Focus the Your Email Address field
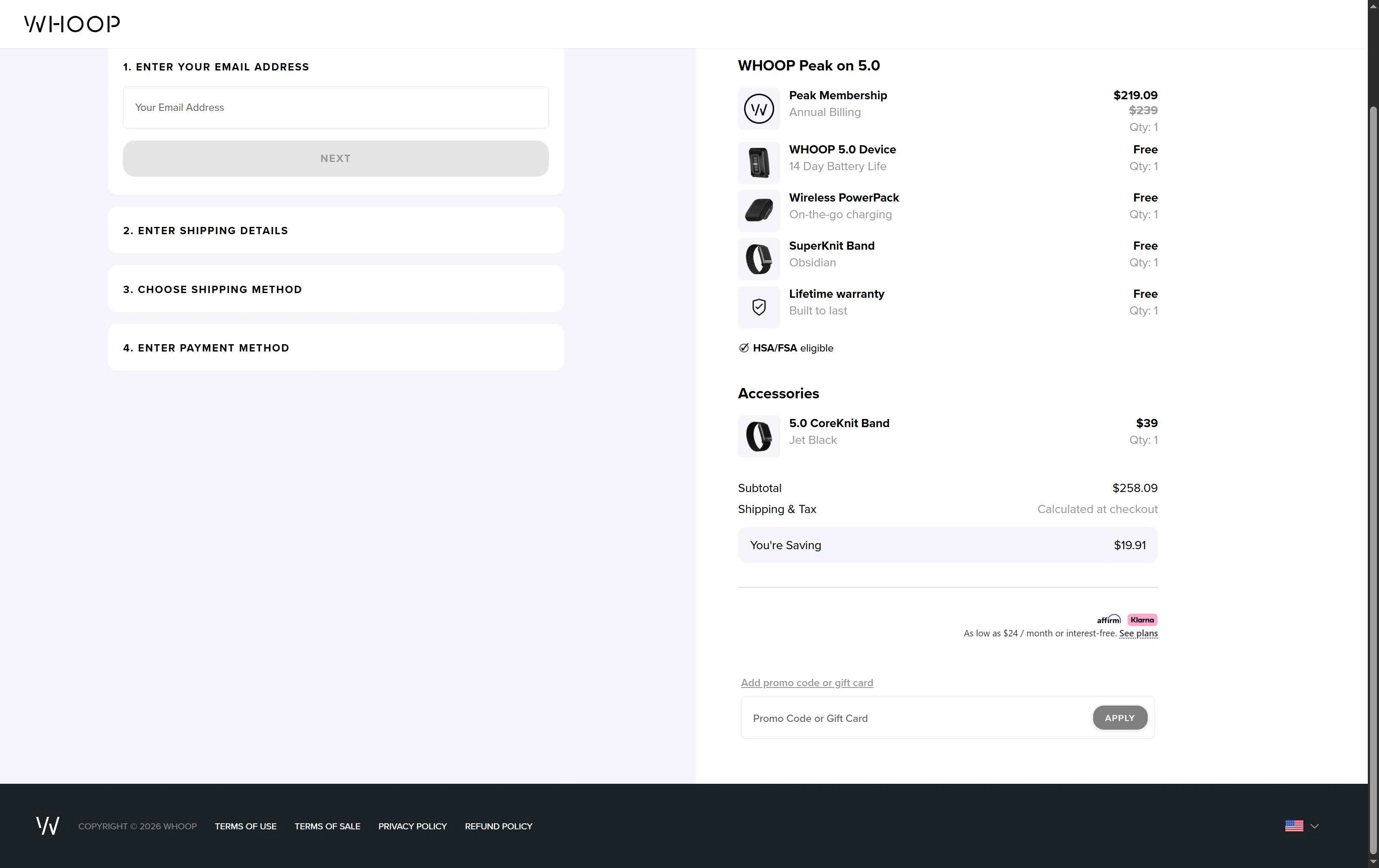The image size is (1379, 868). 336,108
